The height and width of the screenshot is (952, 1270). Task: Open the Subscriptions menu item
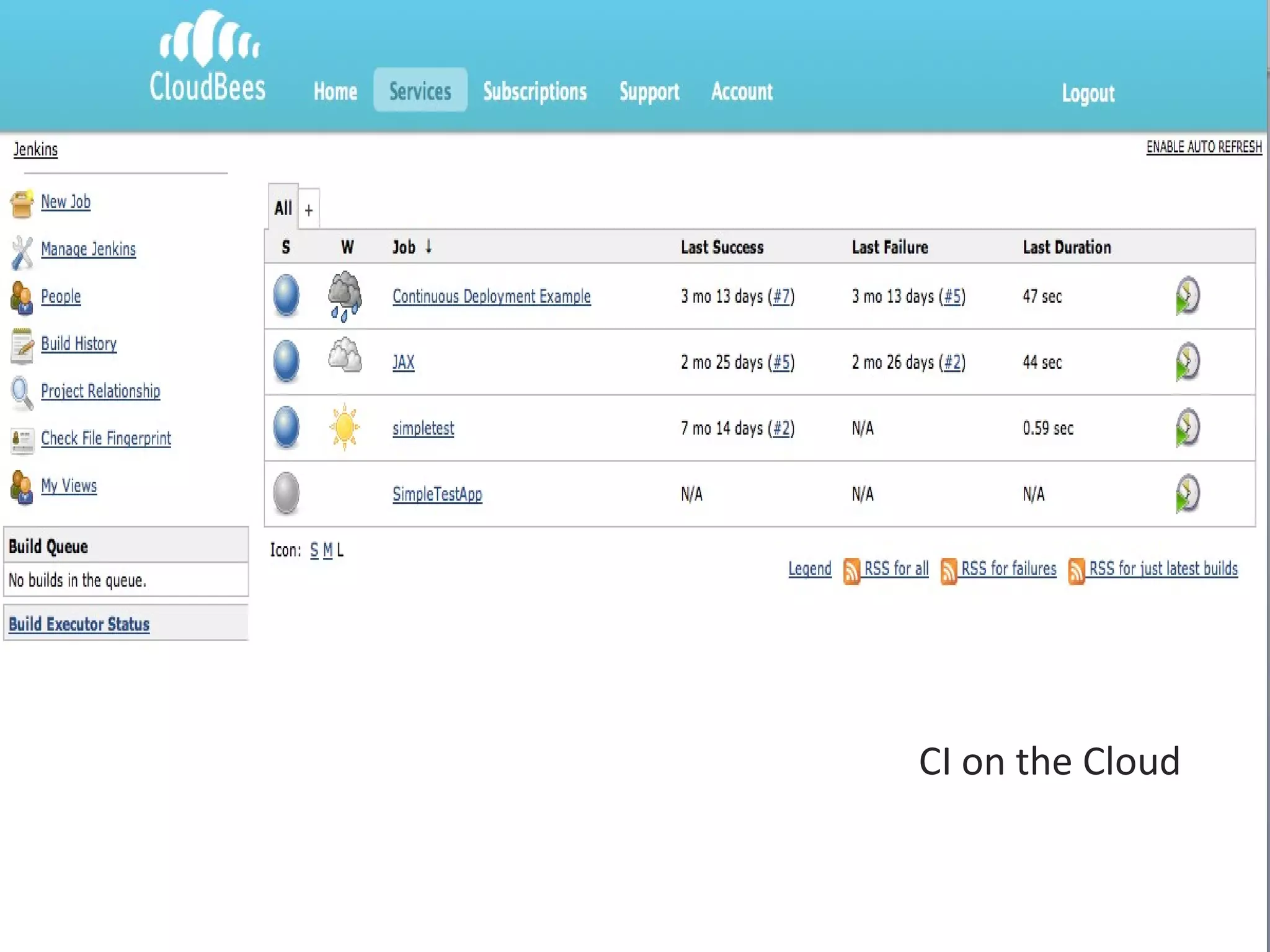point(535,92)
